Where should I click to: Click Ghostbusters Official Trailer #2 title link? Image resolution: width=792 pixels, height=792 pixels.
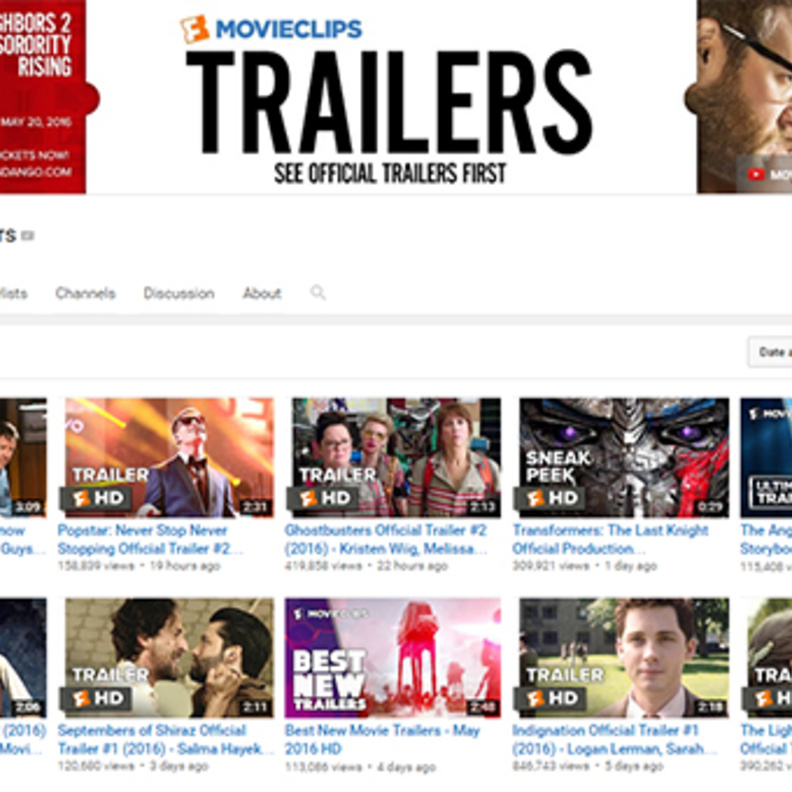click(x=386, y=539)
